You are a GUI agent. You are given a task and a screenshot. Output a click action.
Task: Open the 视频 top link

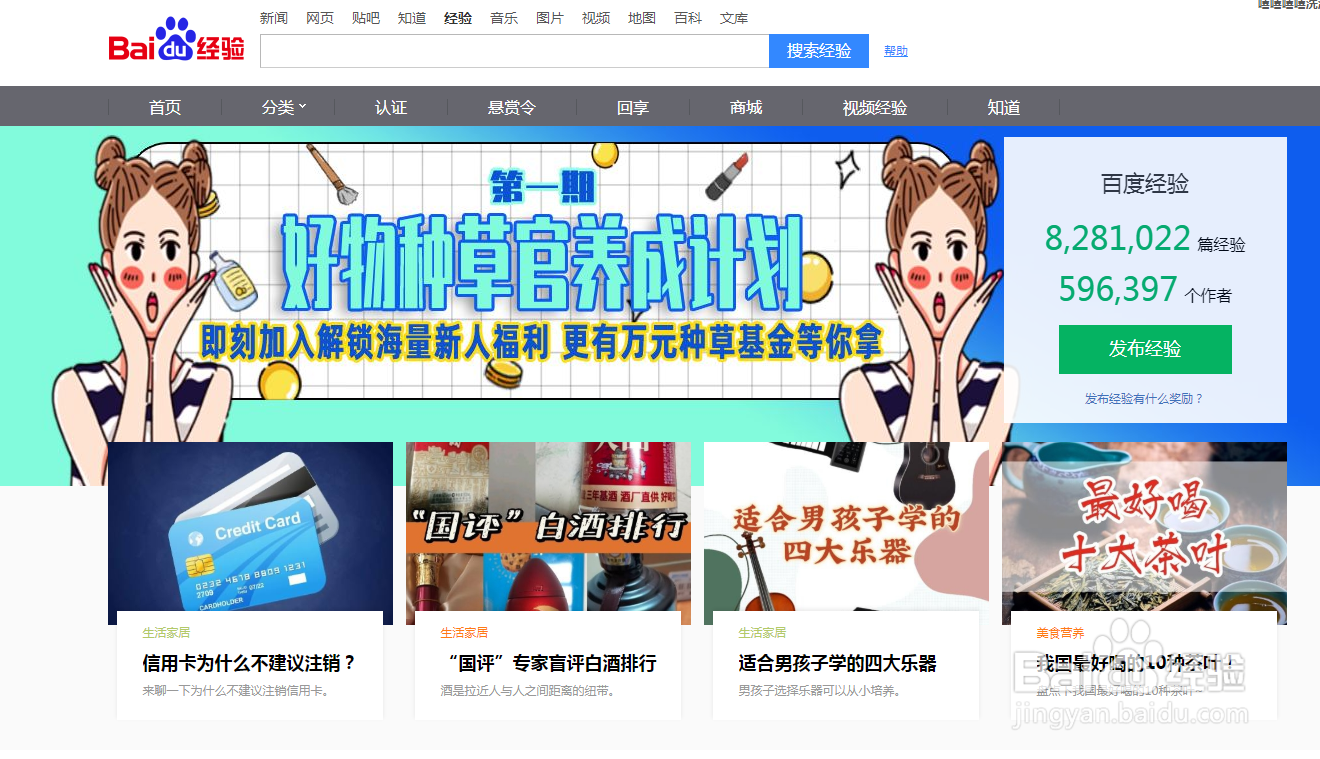click(x=596, y=18)
